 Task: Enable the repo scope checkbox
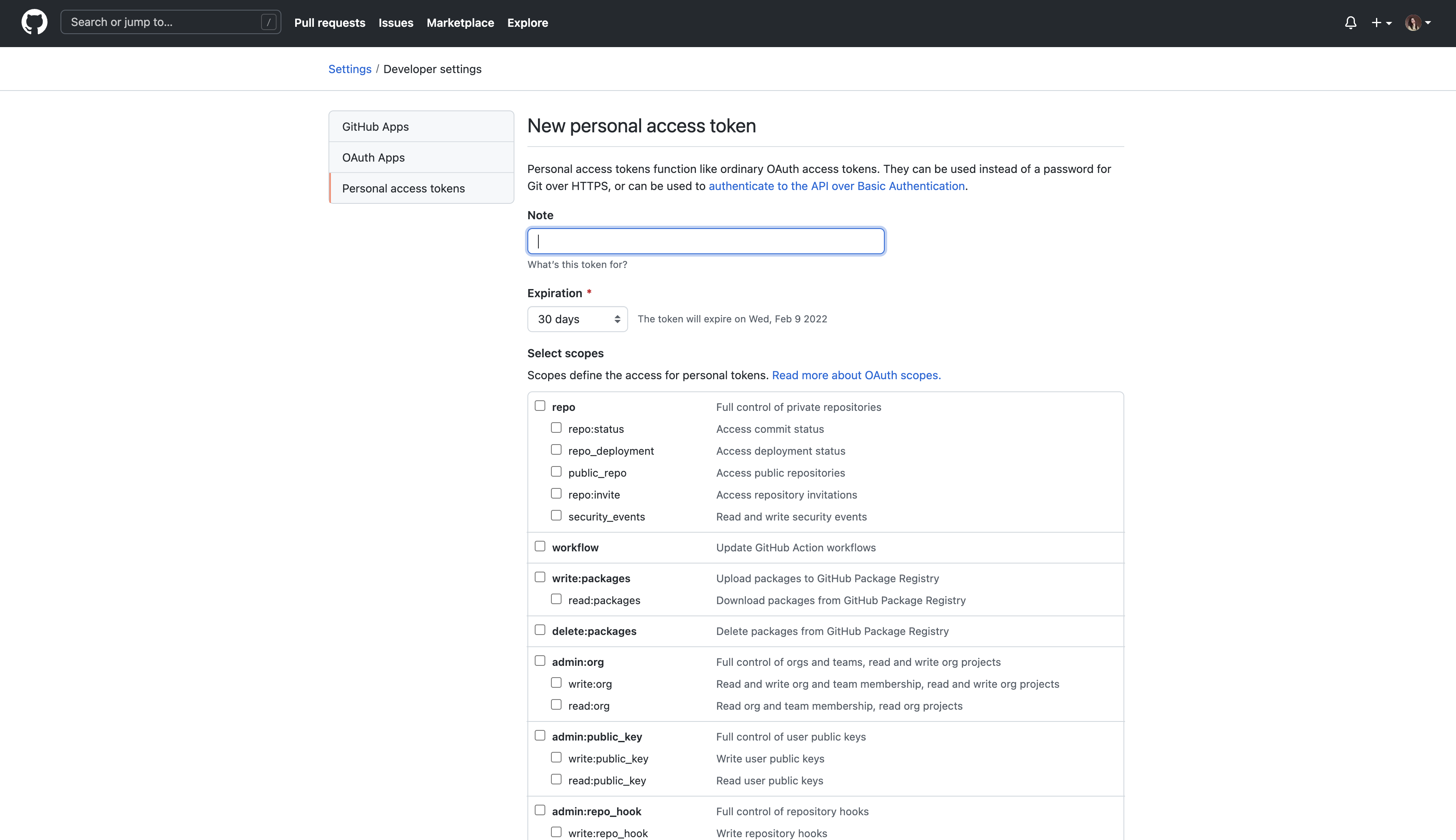(540, 406)
